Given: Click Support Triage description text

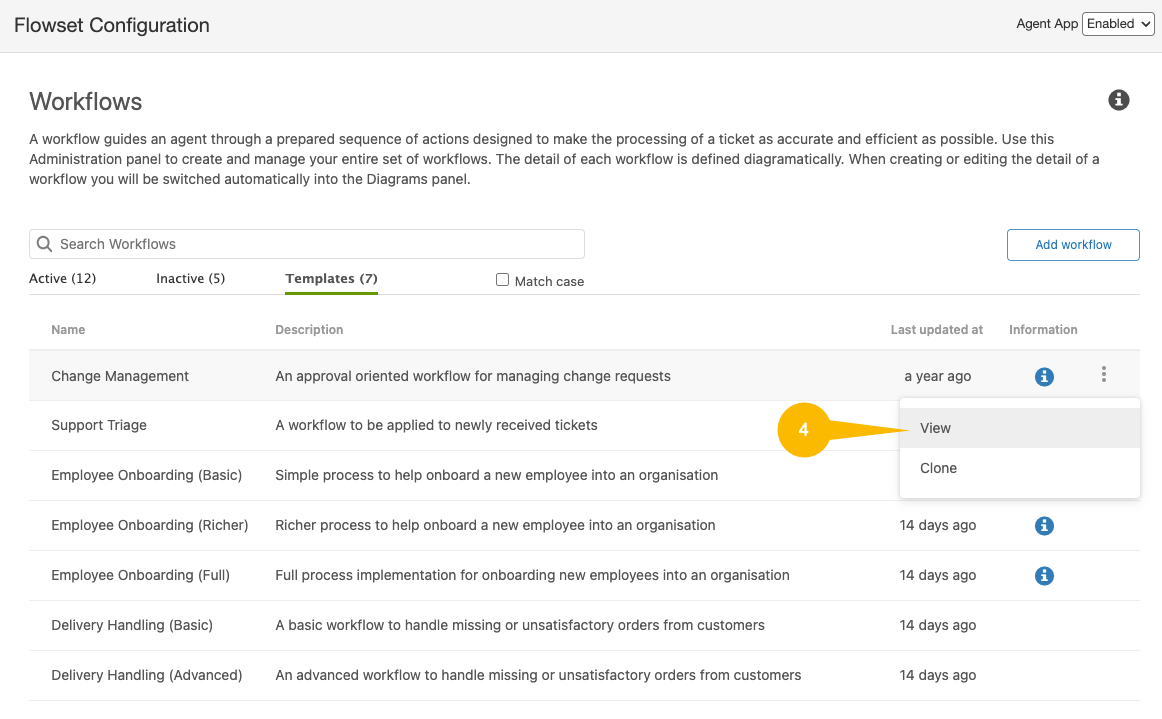Looking at the screenshot, I should (436, 425).
